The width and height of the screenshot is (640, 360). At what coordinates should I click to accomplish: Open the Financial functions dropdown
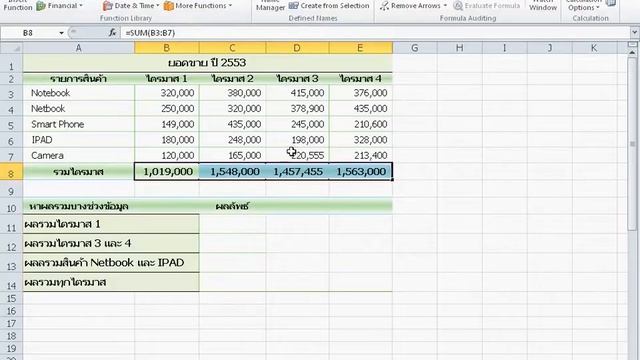click(x=59, y=6)
